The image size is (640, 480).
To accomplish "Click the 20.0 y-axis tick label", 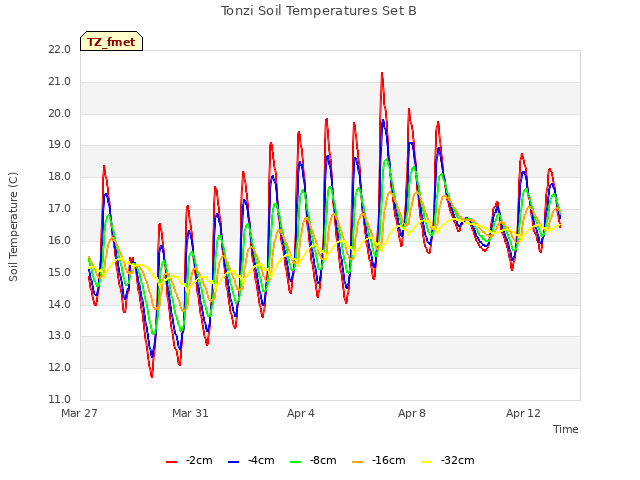I will [60, 113].
